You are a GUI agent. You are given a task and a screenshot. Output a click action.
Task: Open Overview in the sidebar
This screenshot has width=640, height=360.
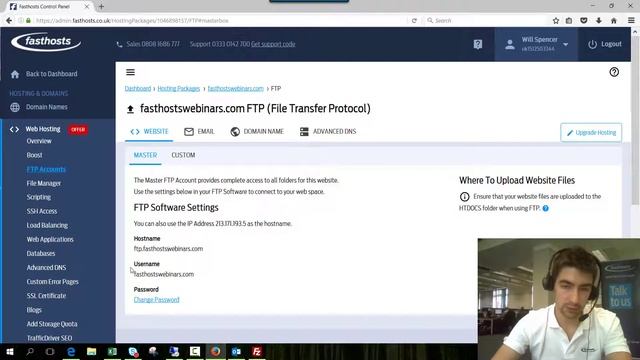tap(39, 141)
